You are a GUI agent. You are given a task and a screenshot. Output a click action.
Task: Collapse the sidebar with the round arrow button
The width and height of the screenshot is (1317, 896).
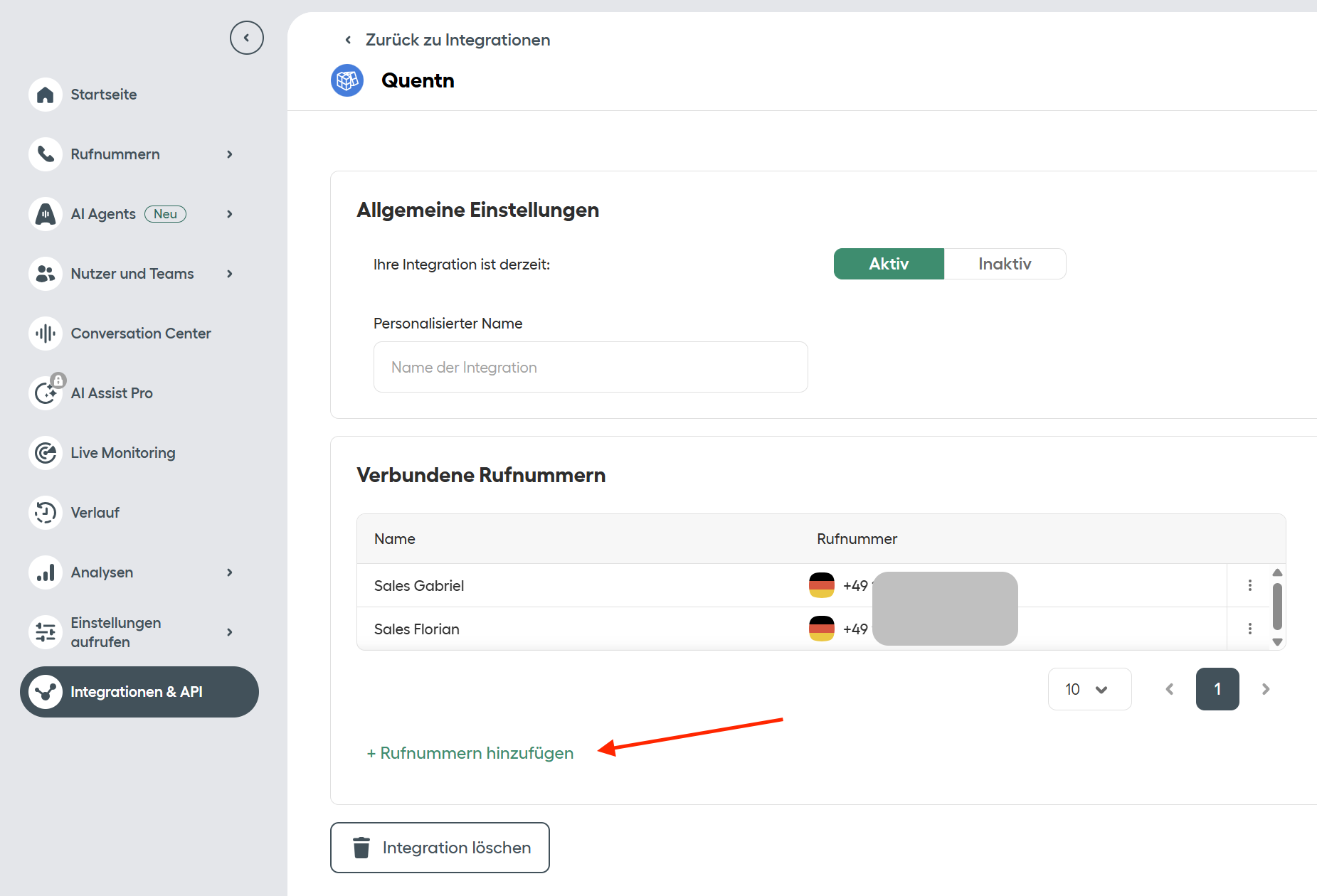pos(246,38)
